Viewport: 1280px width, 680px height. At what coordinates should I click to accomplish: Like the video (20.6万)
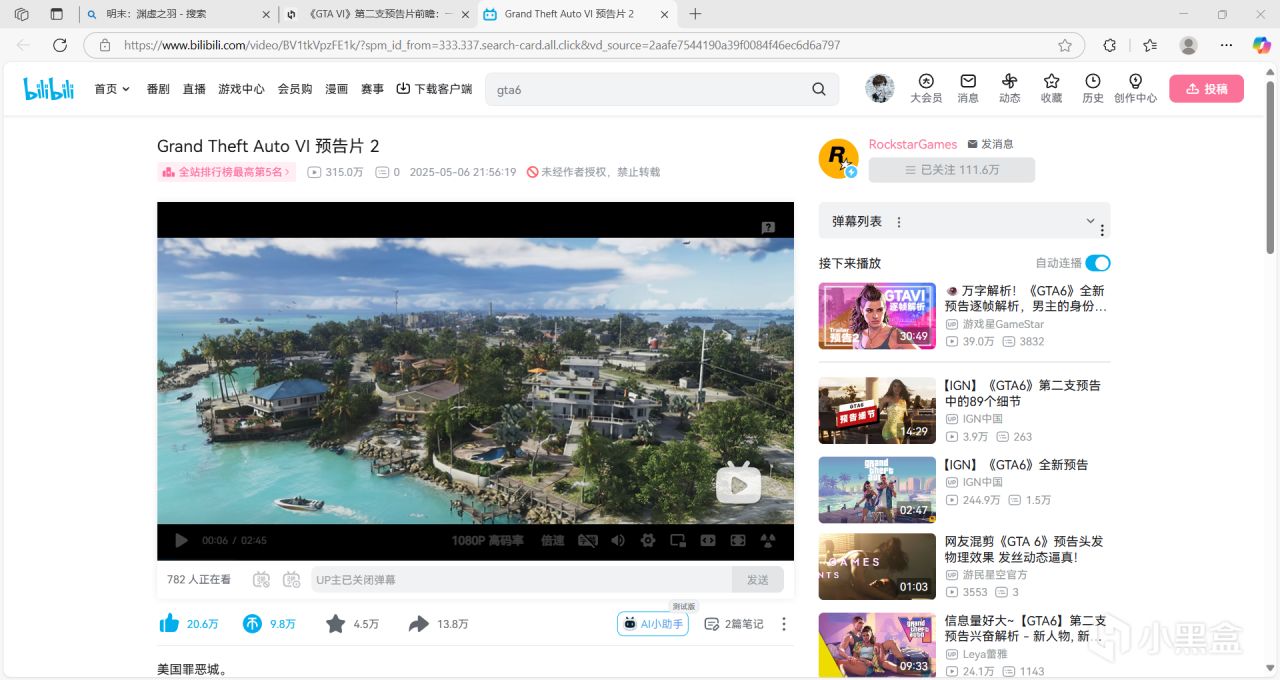click(188, 624)
